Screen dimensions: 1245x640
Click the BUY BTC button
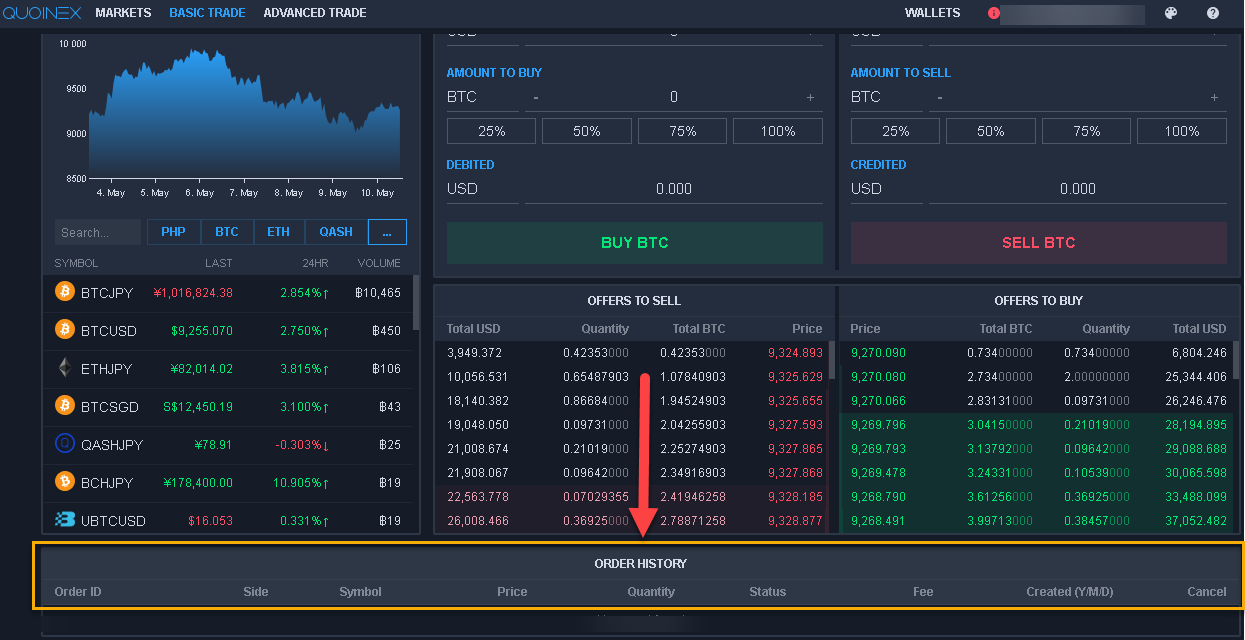click(635, 243)
